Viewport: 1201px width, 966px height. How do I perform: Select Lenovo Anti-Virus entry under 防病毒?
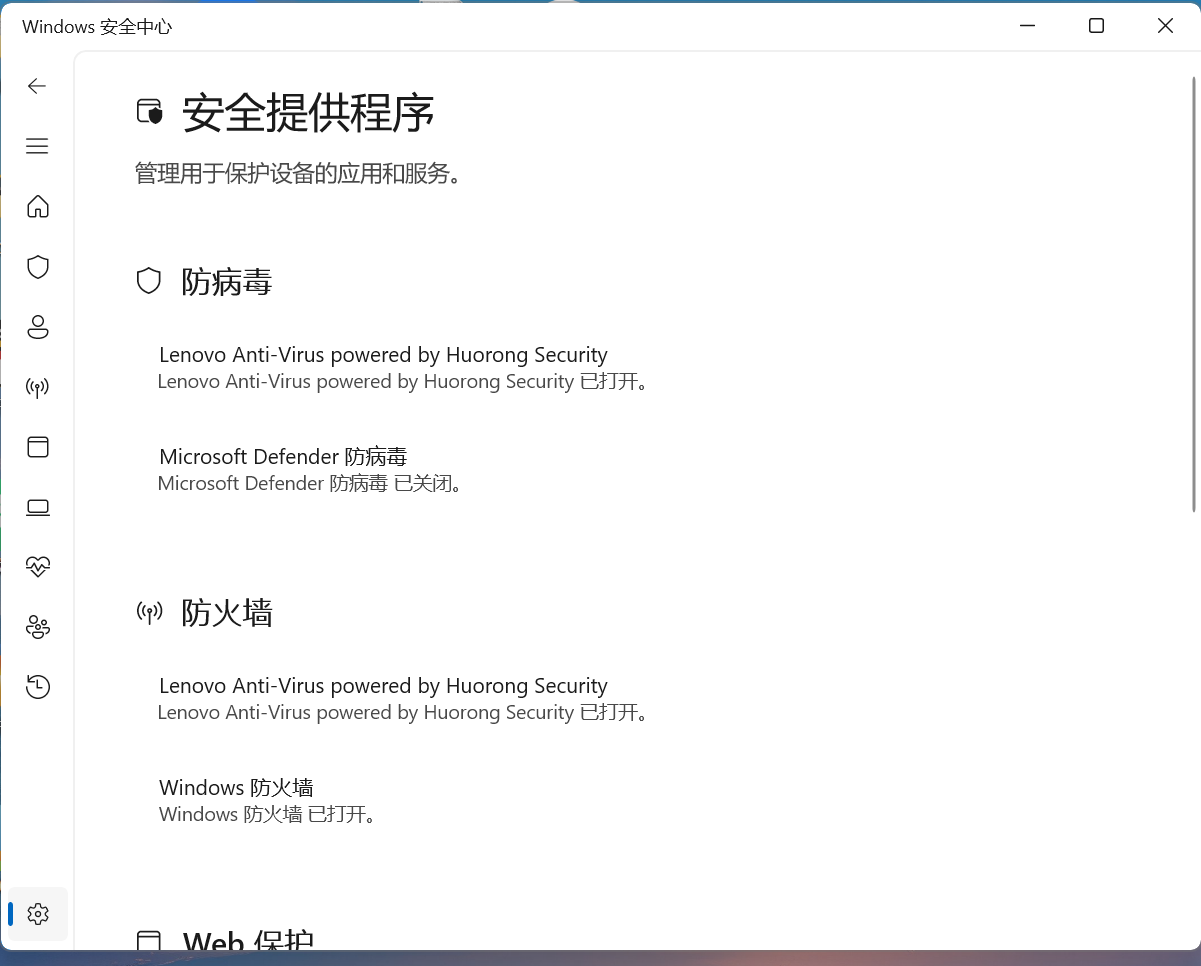(403, 367)
